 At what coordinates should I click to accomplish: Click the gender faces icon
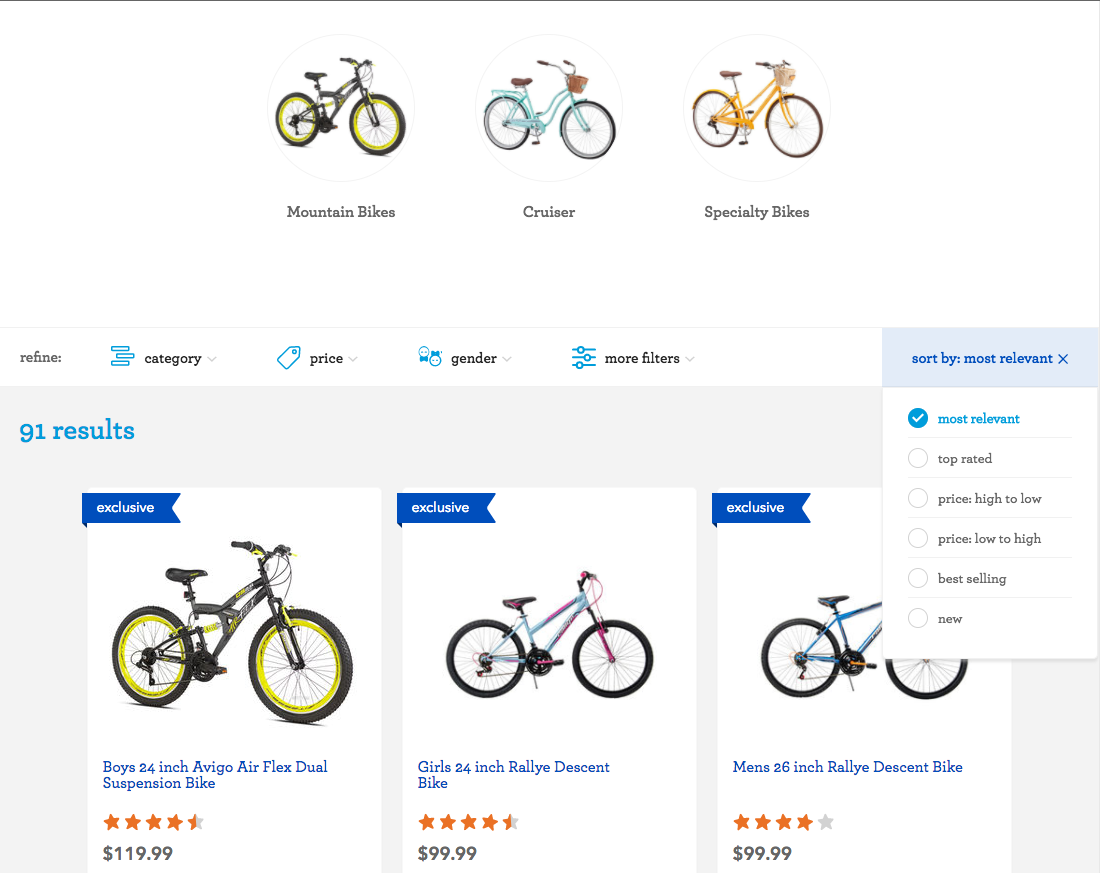pyautogui.click(x=430, y=357)
